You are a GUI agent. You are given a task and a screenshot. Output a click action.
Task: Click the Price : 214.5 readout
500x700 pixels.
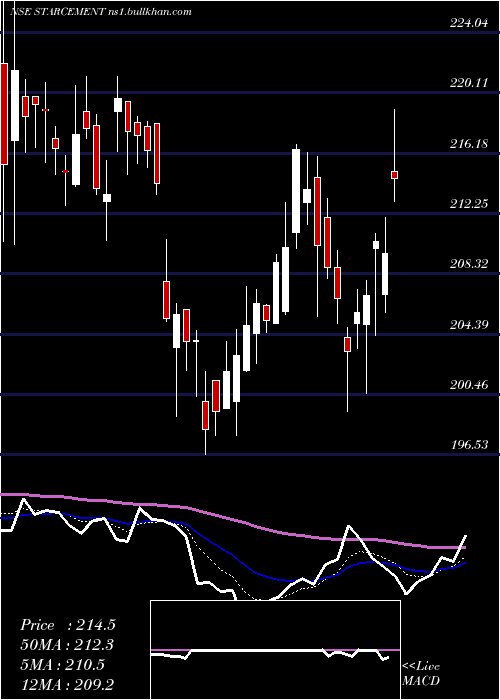click(68, 625)
